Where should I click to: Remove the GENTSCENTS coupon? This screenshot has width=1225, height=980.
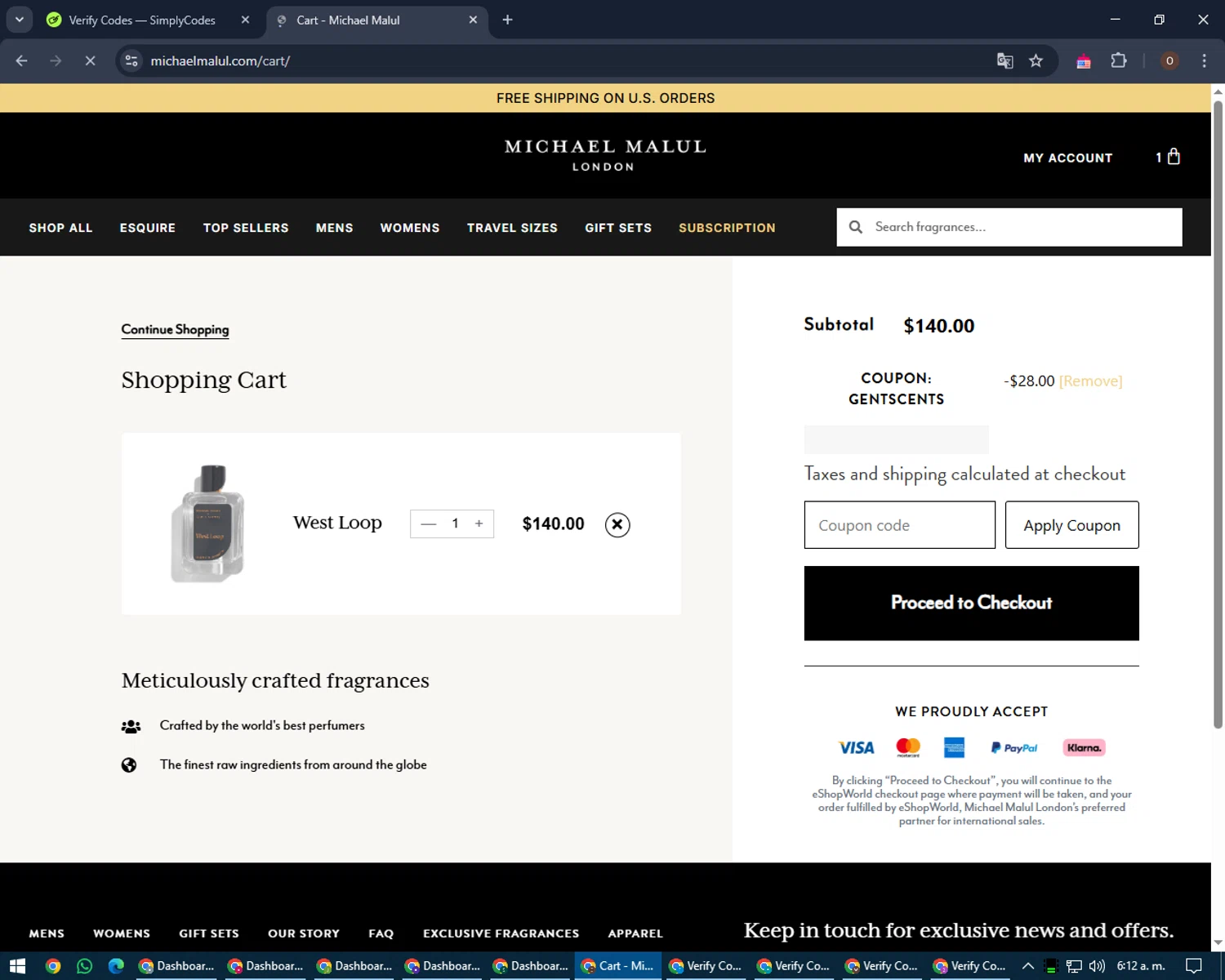[x=1090, y=381]
